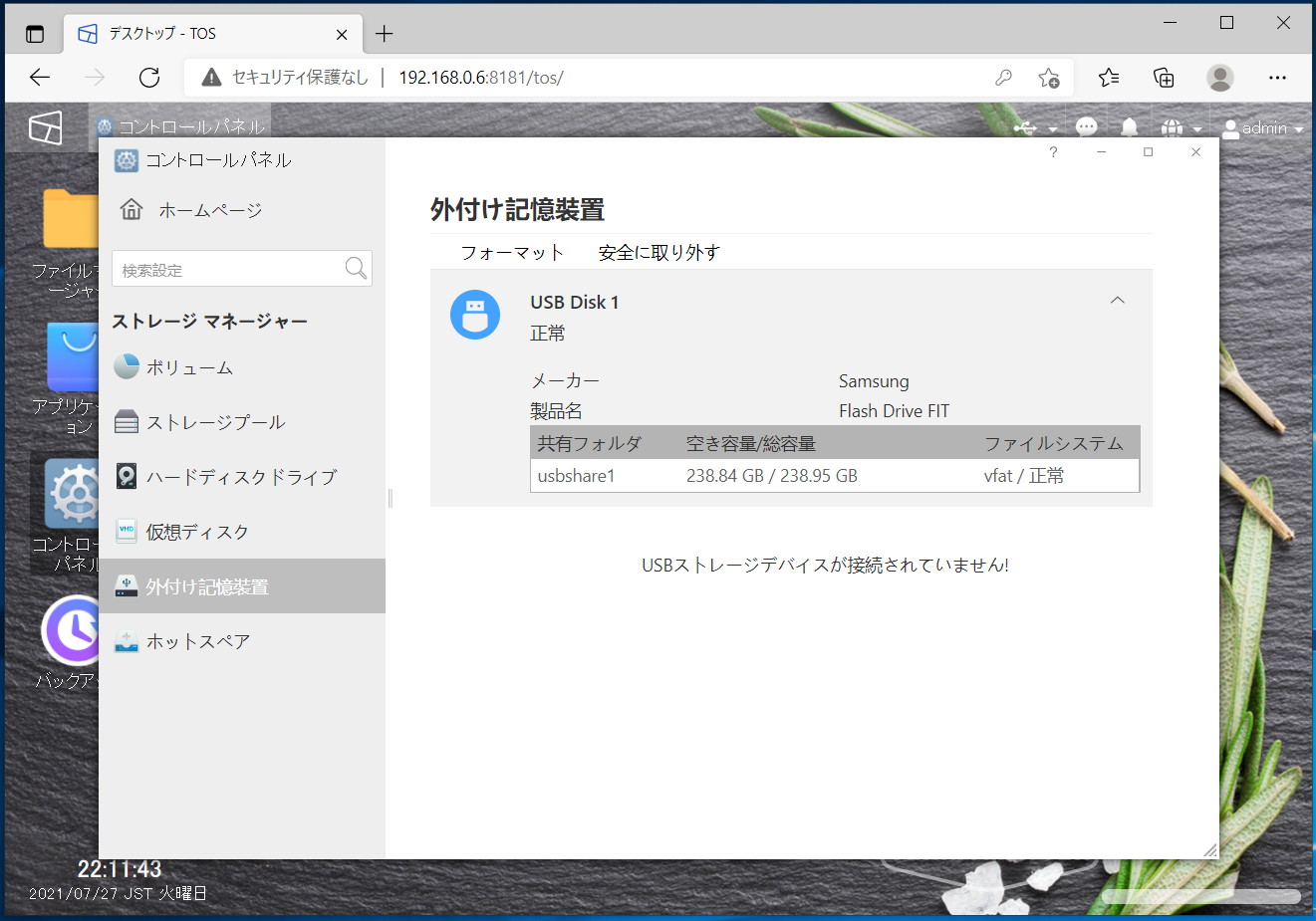This screenshot has width=1316, height=921.
Task: Select ホットスペア in sidebar
Action: click(197, 641)
